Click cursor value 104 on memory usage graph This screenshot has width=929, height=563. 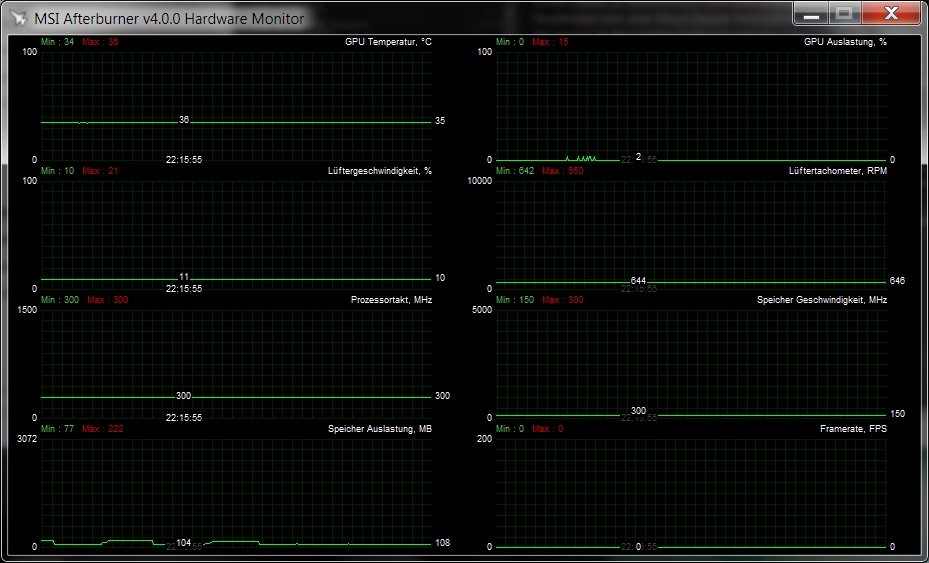point(184,543)
